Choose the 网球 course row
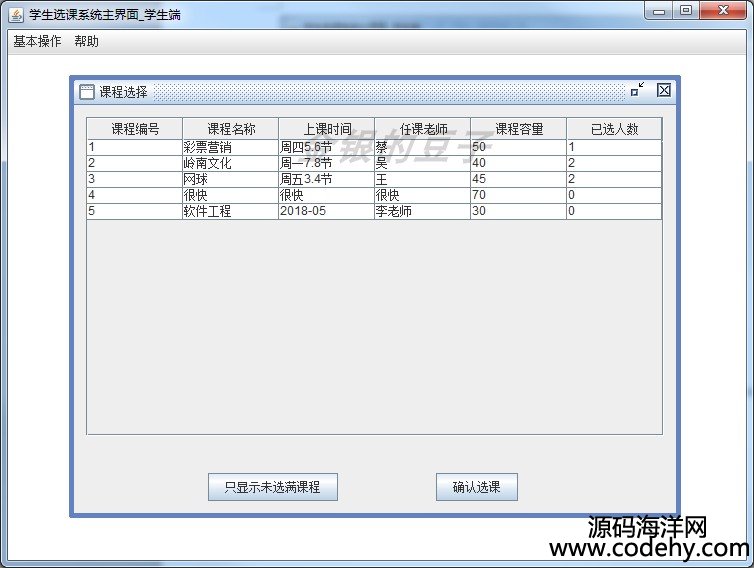This screenshot has width=754, height=568. (x=230, y=179)
